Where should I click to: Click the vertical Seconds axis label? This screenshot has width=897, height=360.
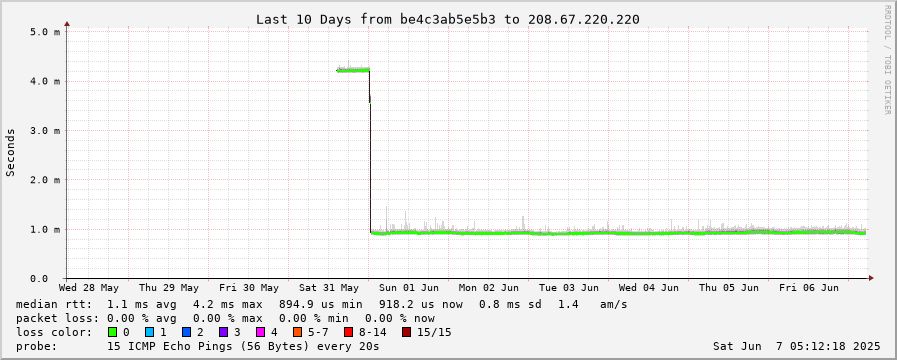10,152
